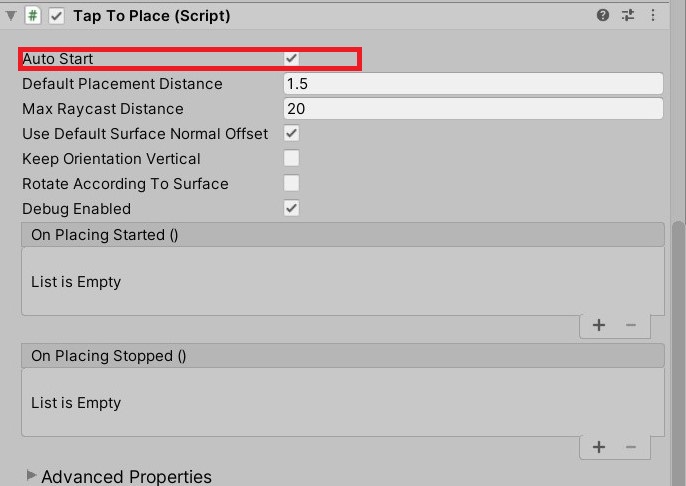The image size is (686, 486).
Task: Remove entry from On Placing Stopped list
Action: [x=630, y=447]
